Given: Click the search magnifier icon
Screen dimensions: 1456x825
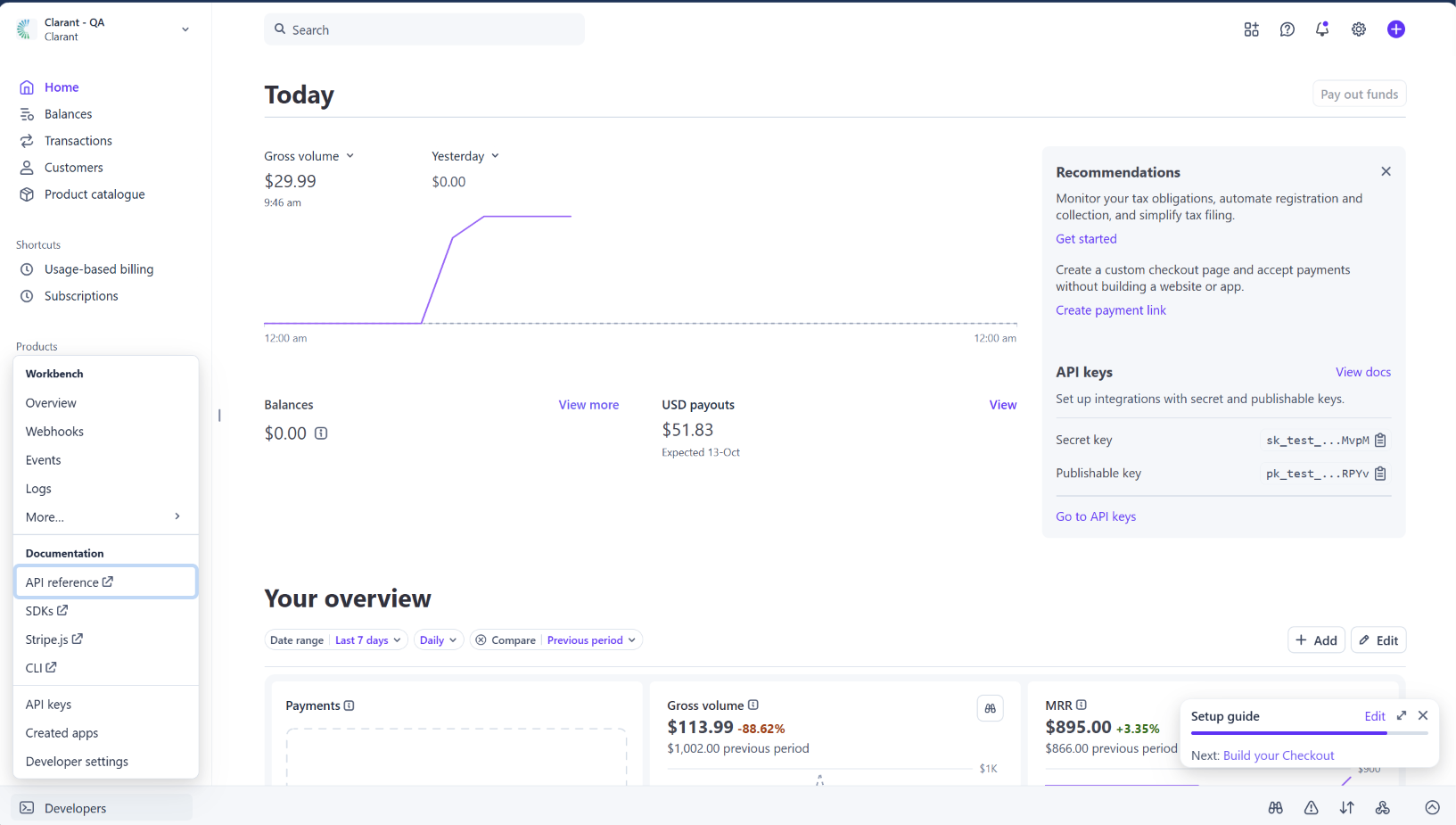Looking at the screenshot, I should (x=280, y=29).
